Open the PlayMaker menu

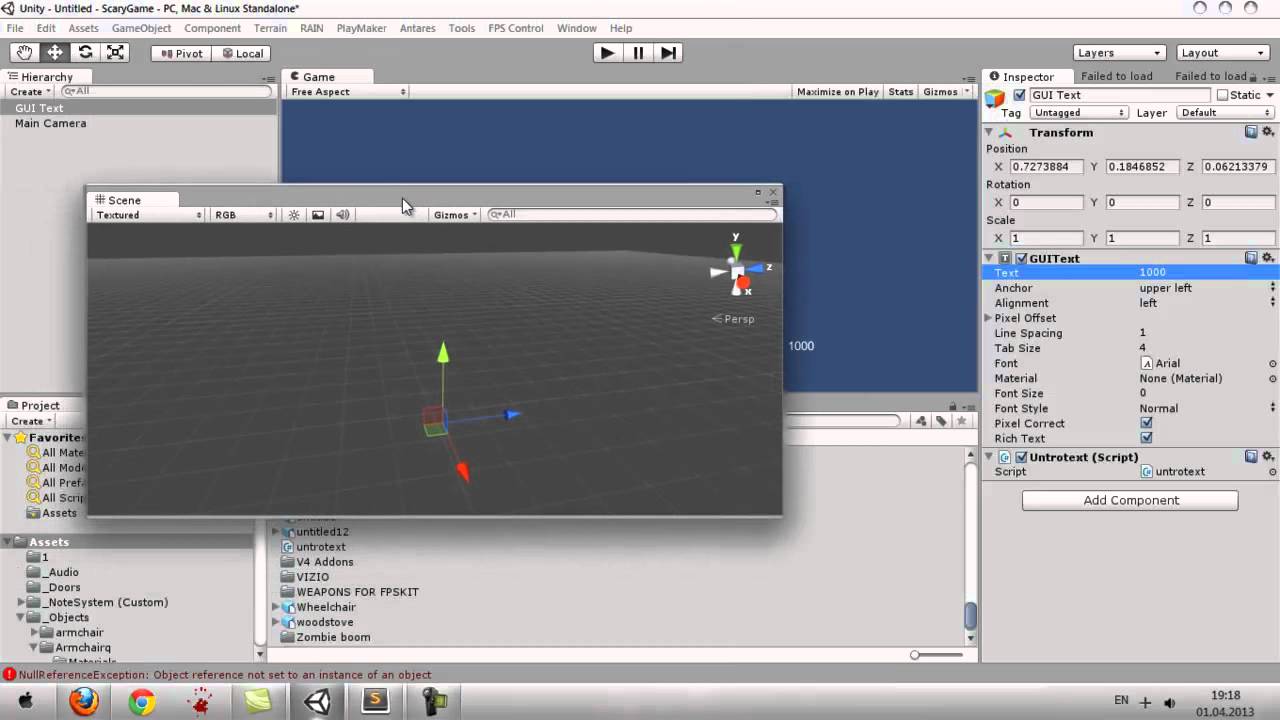coord(361,28)
